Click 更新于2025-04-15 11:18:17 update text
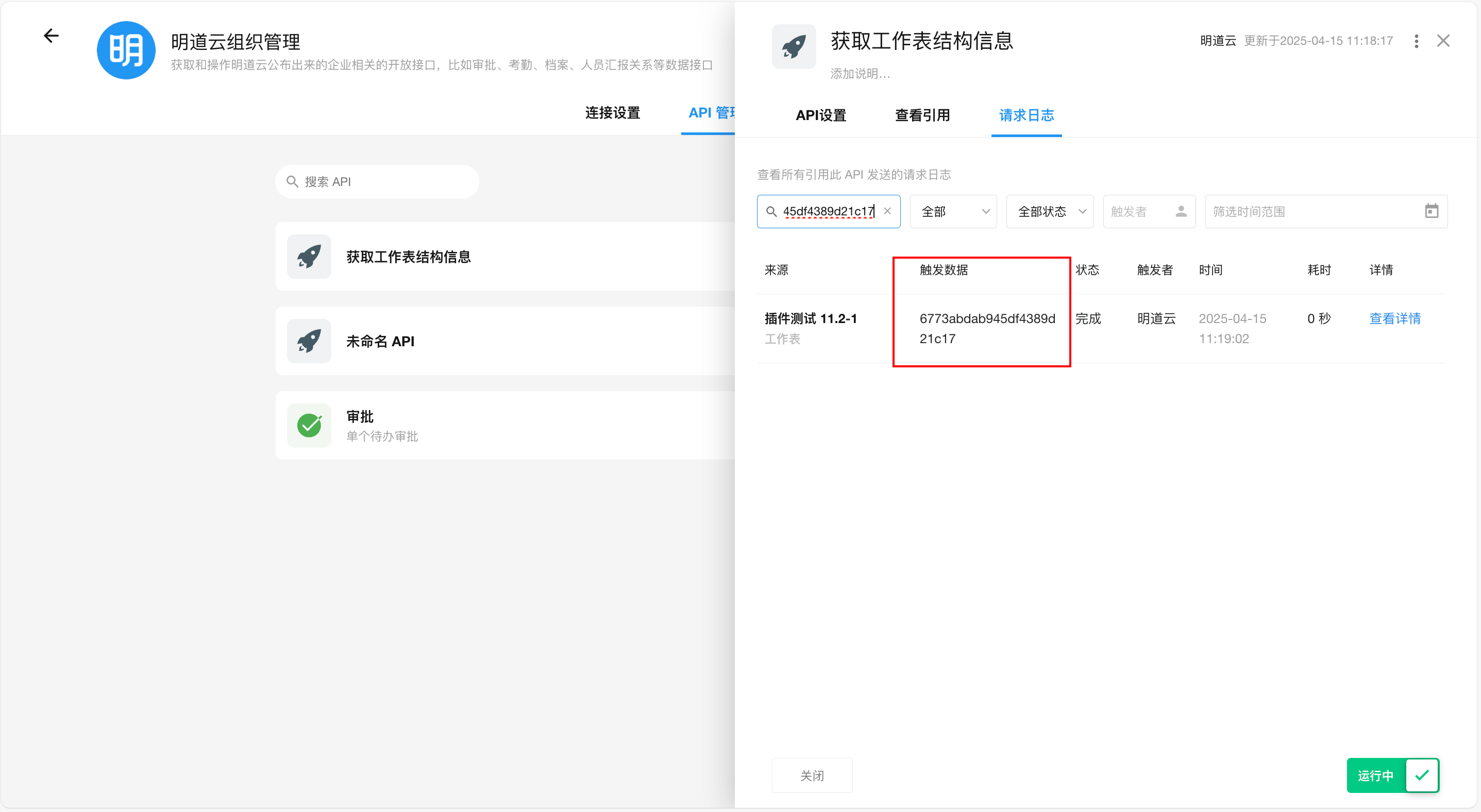This screenshot has height=812, width=1481. (x=1318, y=41)
